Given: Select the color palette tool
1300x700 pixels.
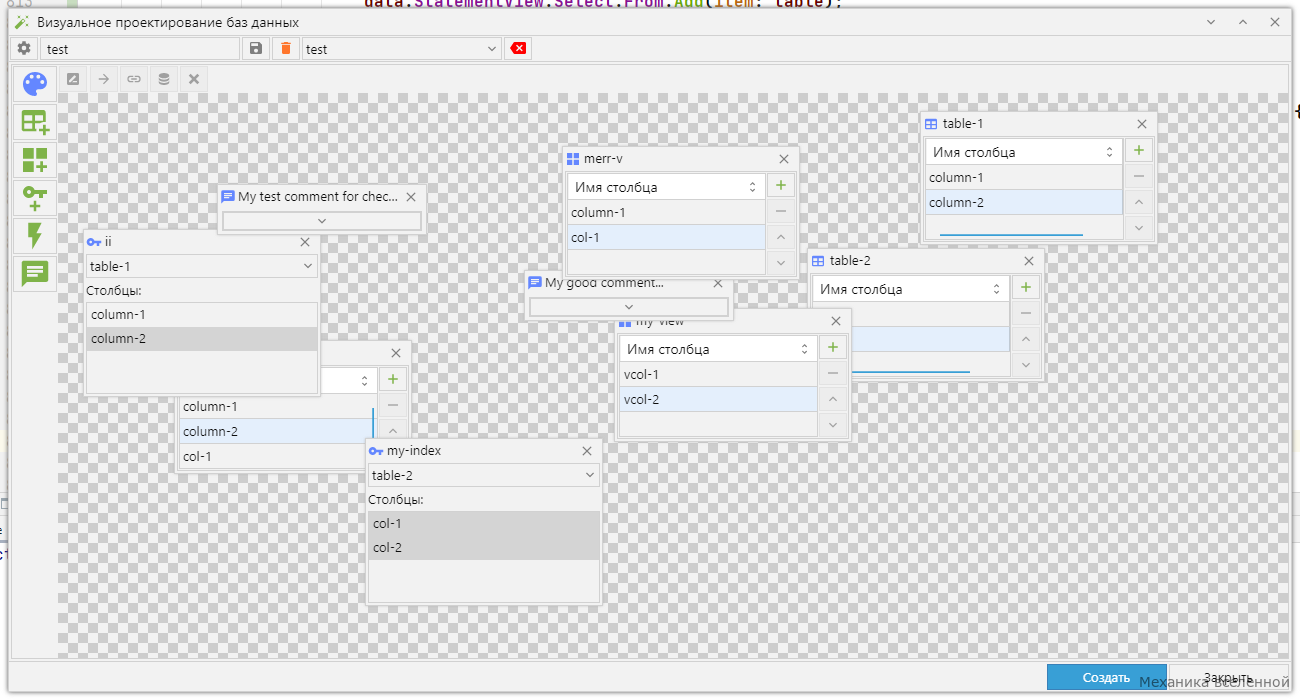Looking at the screenshot, I should tap(35, 84).
